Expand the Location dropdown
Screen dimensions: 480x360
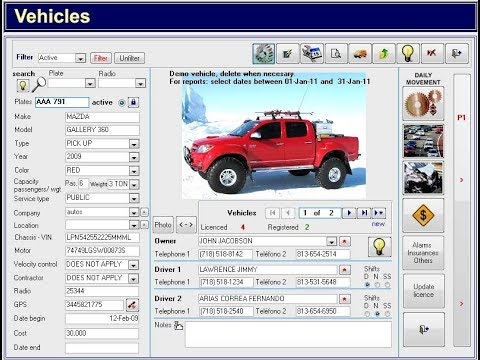[134, 225]
